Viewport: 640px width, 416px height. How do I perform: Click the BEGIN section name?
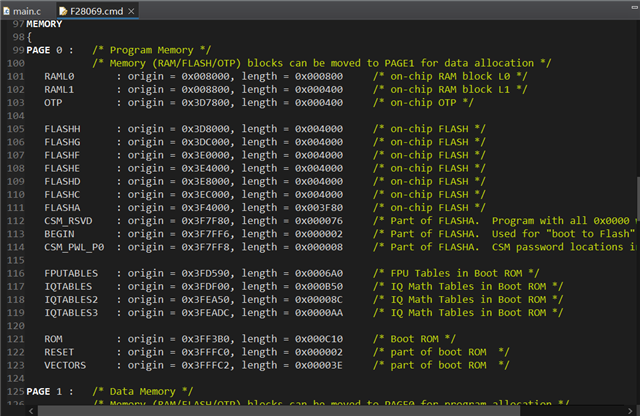(61, 233)
